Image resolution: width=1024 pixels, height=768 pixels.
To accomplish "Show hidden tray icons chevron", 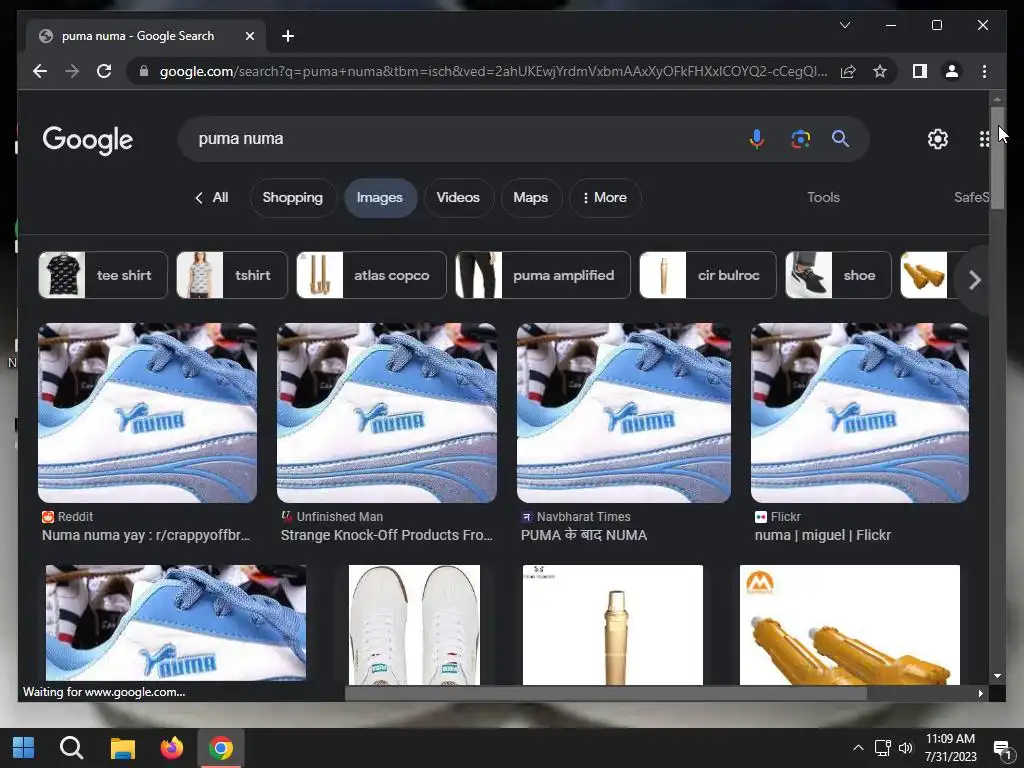I will (858, 748).
